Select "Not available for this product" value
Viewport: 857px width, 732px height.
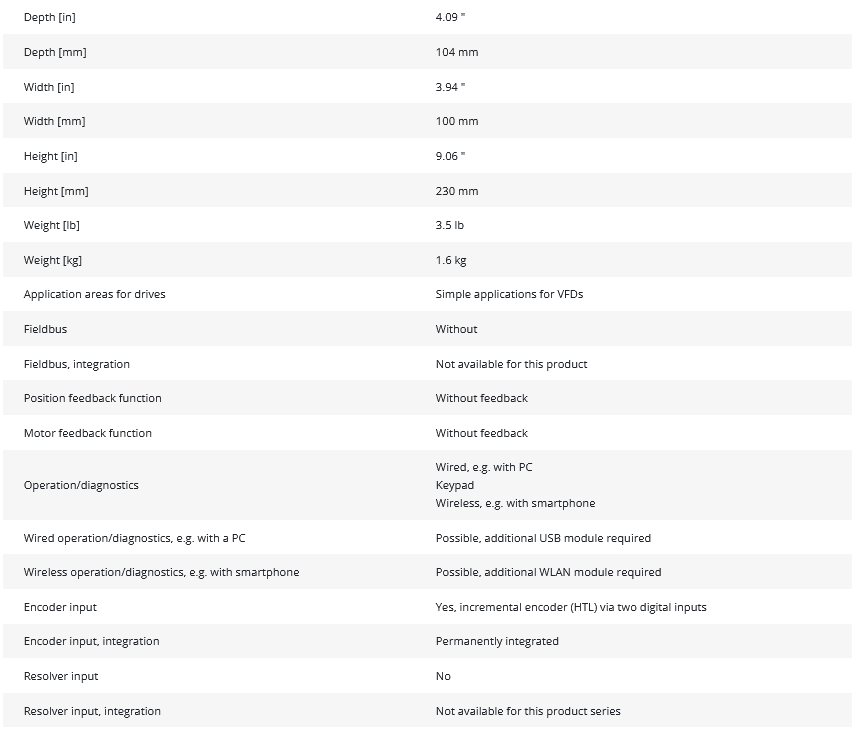[511, 364]
